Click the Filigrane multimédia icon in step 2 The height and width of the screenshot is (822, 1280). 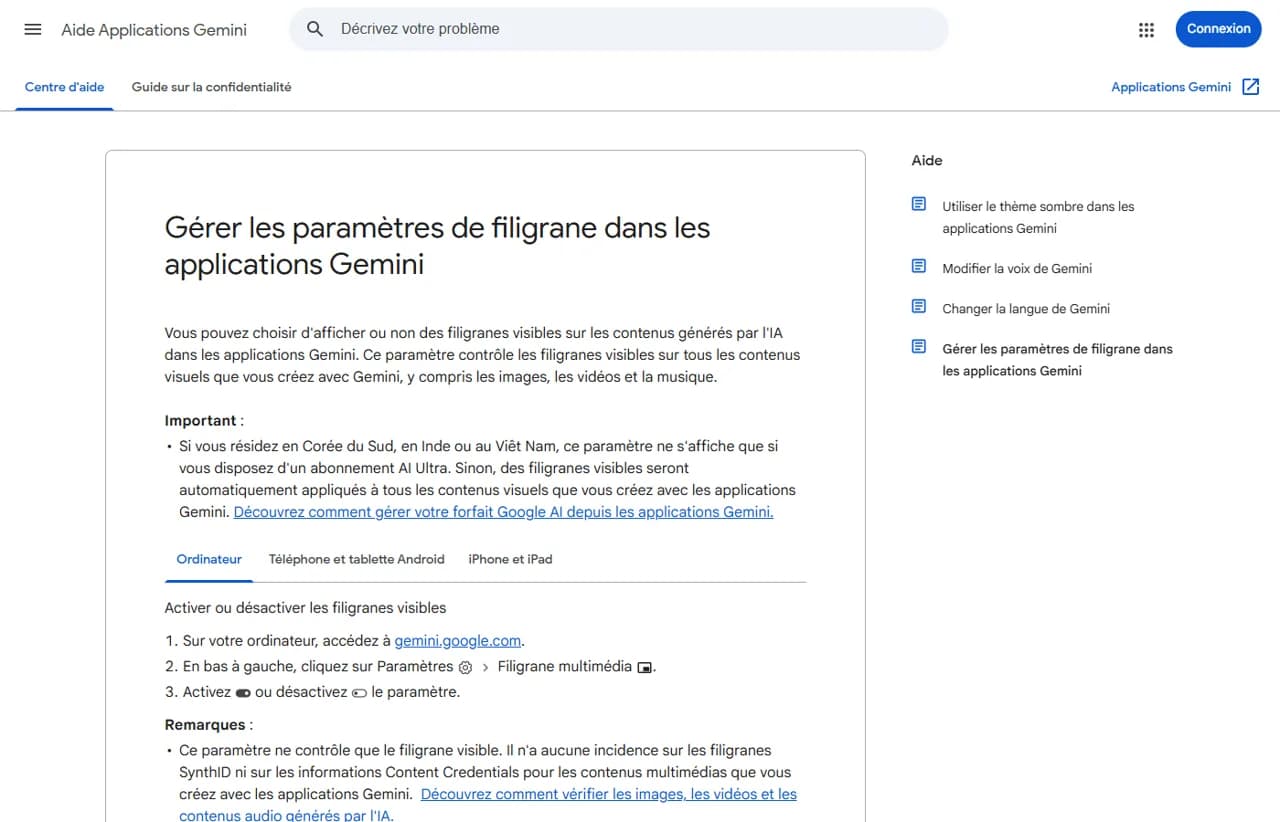(645, 667)
